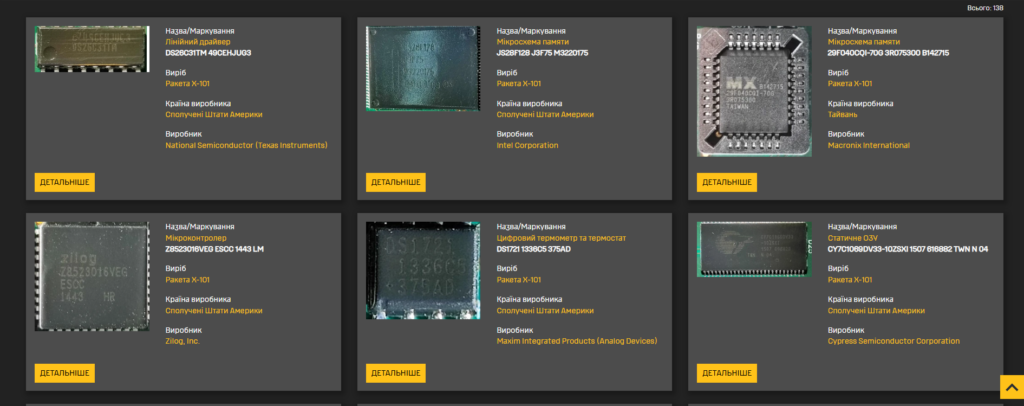Click 'National Semiconductor (Texas Instruments)' manufacturer link
1024x406 pixels.
click(246, 146)
